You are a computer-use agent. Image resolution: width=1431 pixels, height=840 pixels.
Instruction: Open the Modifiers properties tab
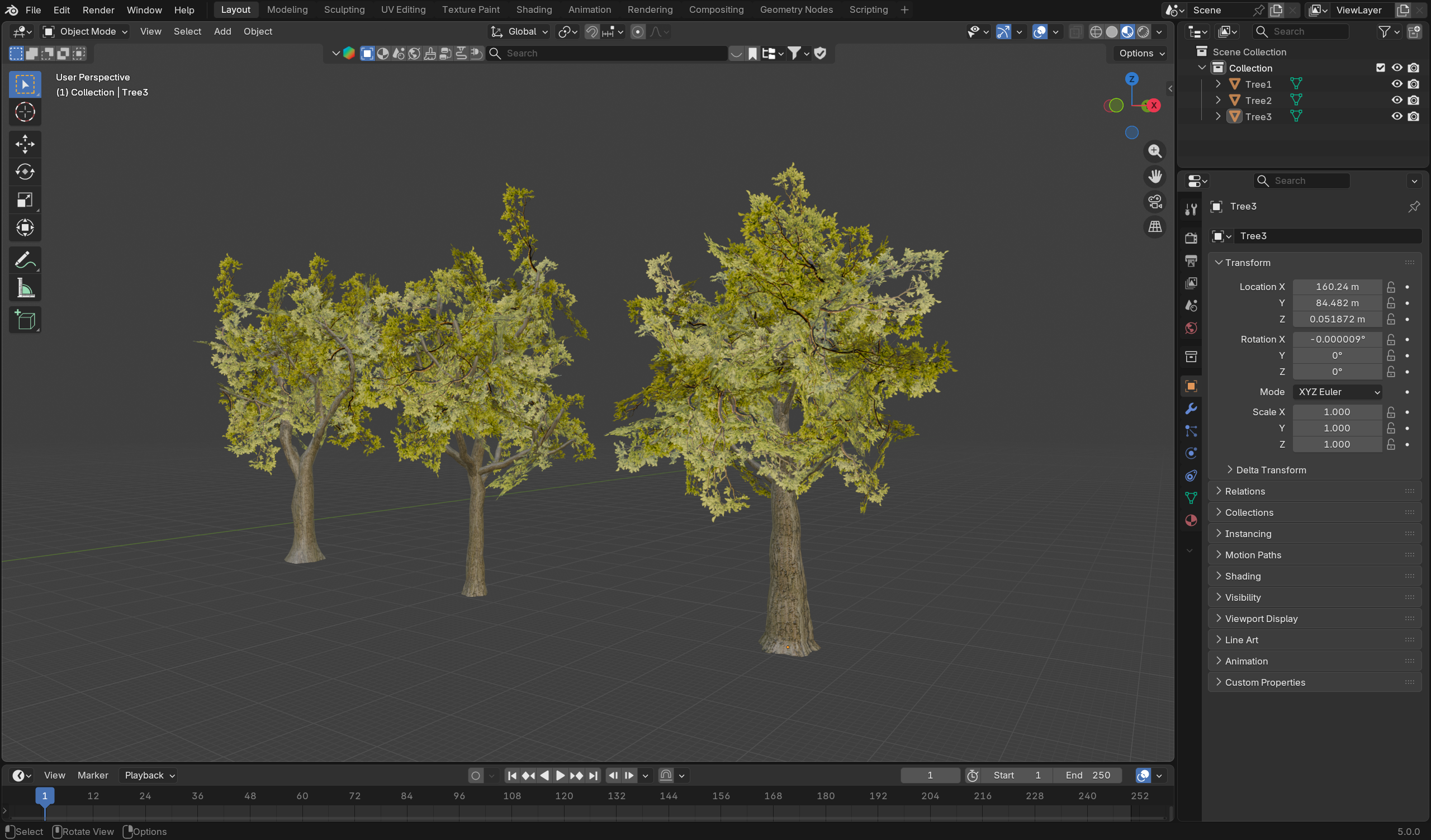[1191, 408]
